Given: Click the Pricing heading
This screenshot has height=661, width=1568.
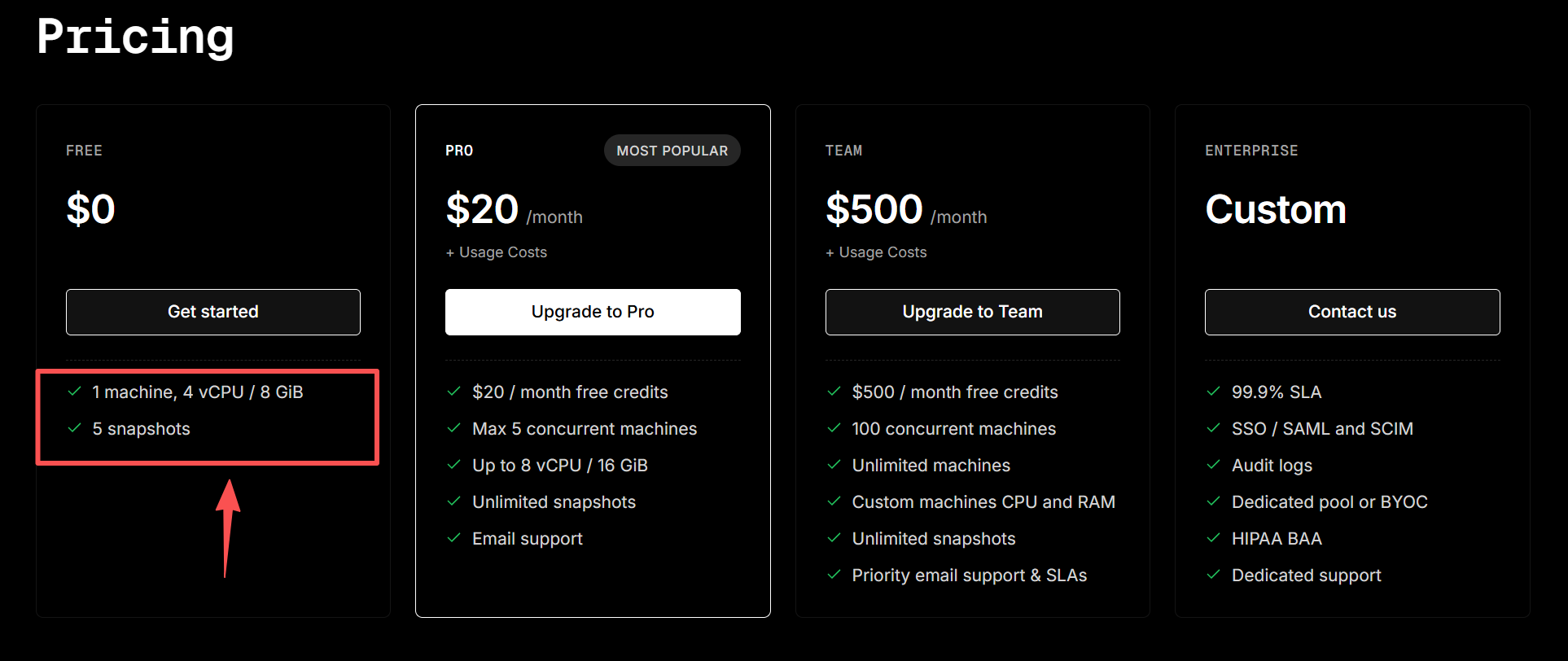Looking at the screenshot, I should click(x=135, y=37).
